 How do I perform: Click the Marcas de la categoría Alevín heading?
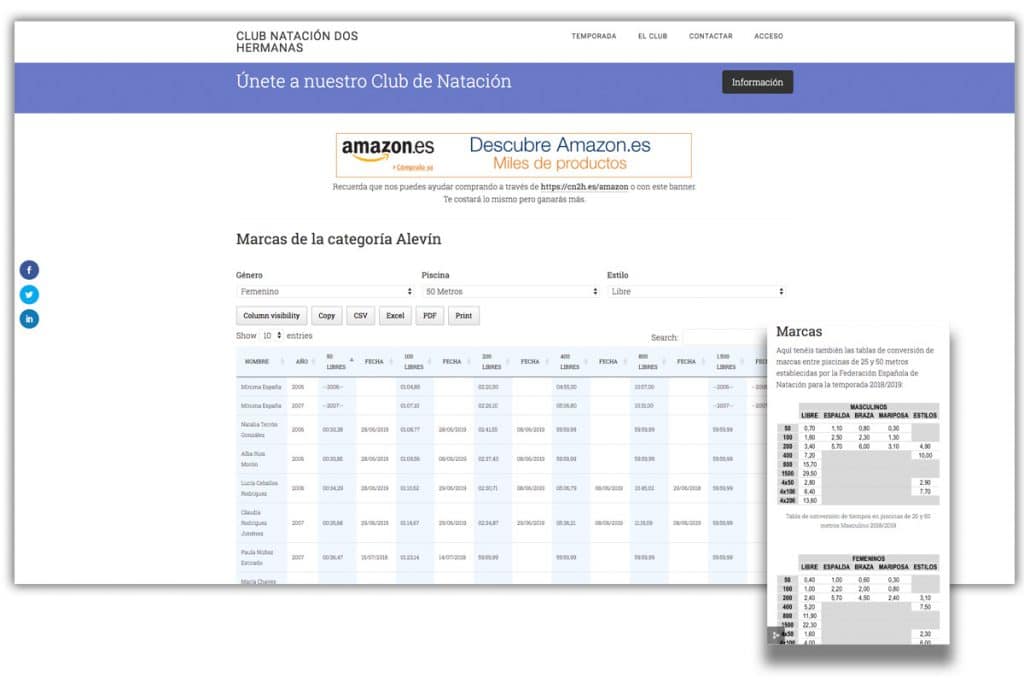point(338,239)
